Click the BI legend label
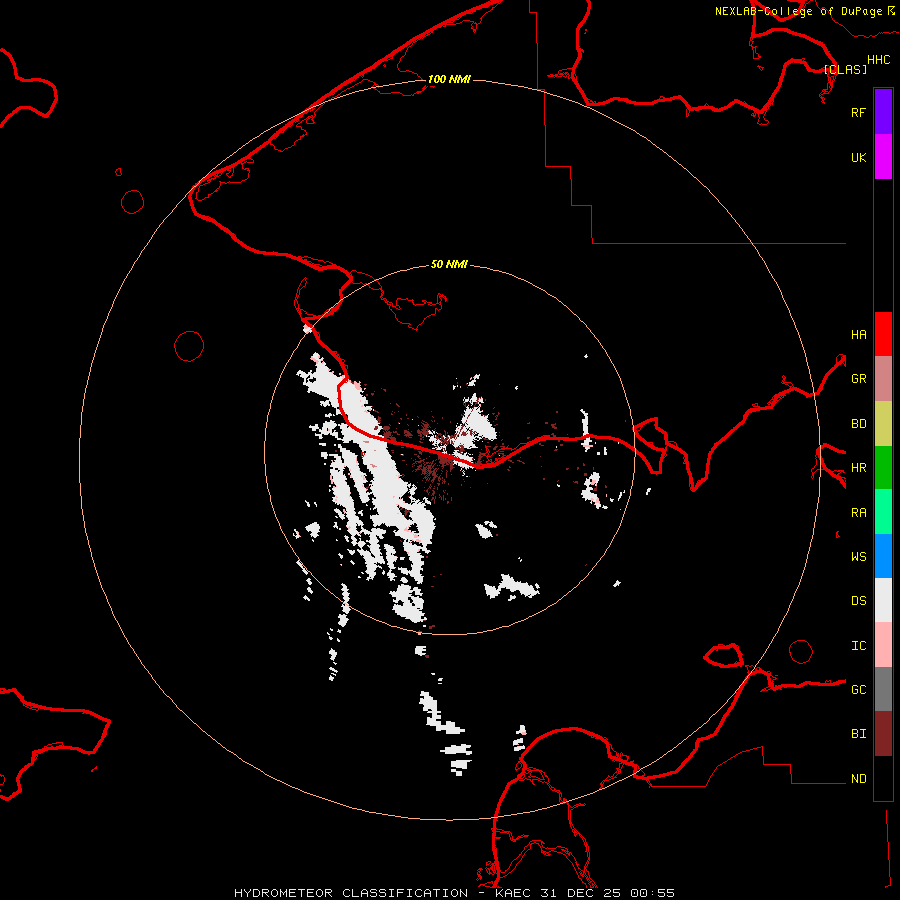Screen dimensions: 900x900 (858, 734)
